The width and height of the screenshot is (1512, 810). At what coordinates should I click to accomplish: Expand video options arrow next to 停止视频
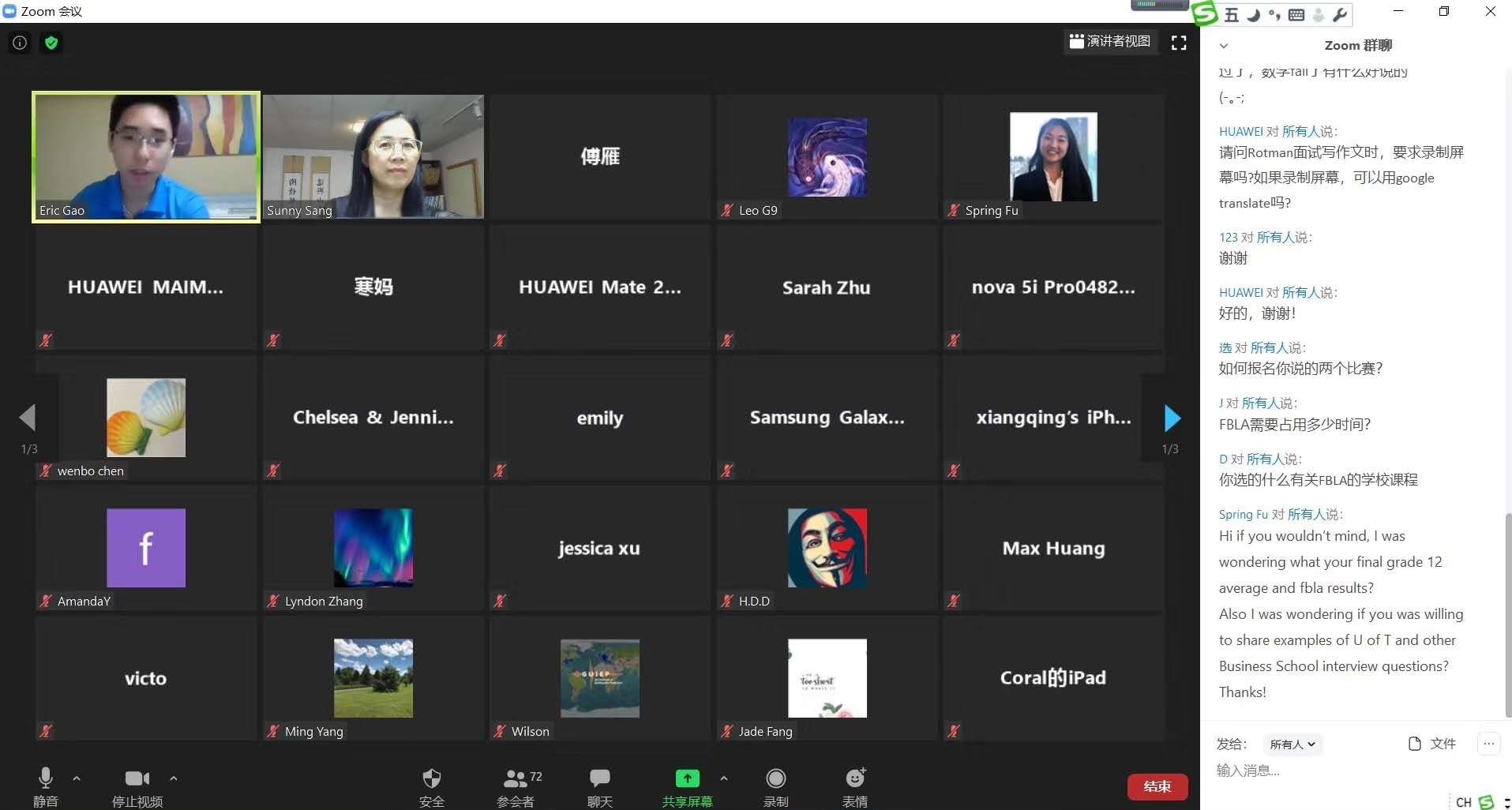(174, 778)
